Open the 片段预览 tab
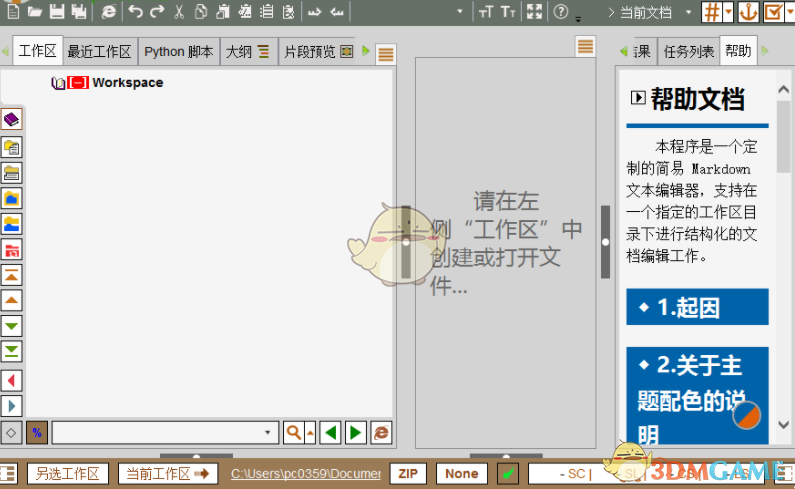795x489 pixels. coord(318,51)
